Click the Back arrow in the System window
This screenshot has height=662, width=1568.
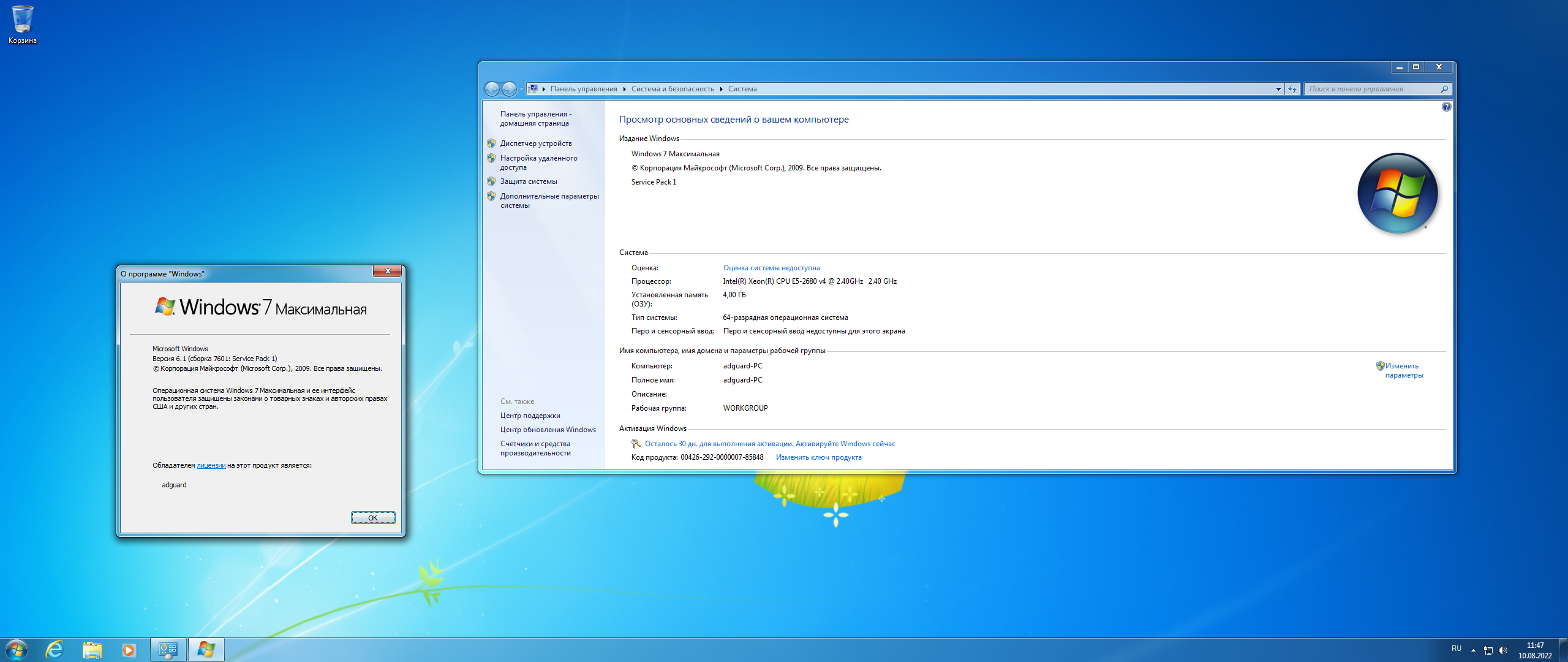[x=492, y=89]
